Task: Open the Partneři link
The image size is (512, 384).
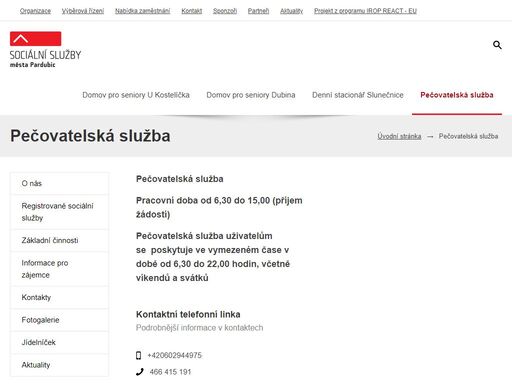Action: 258,11
